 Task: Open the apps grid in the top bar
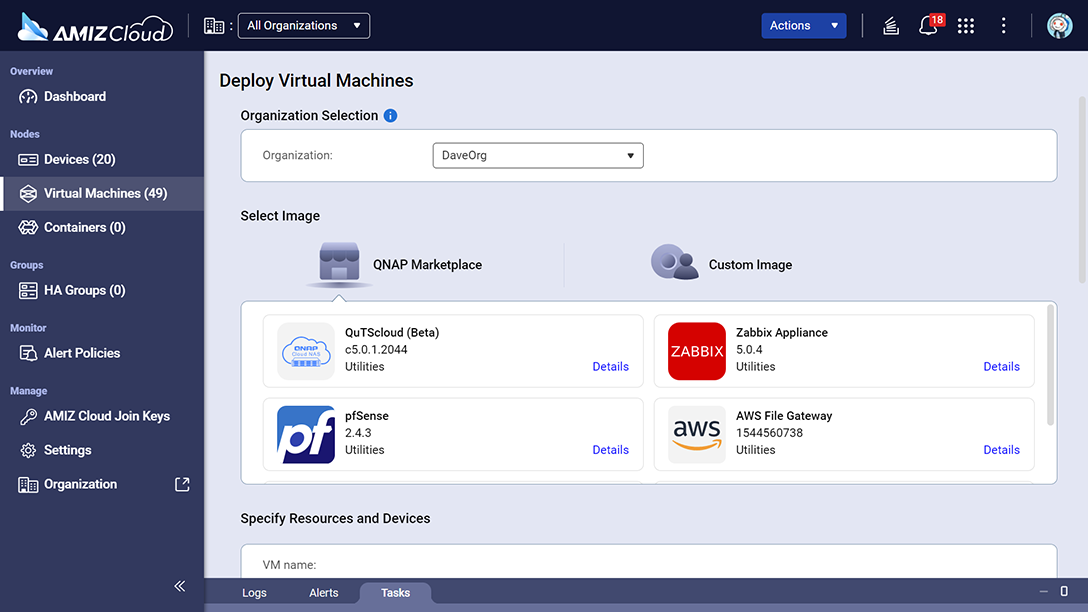(965, 25)
